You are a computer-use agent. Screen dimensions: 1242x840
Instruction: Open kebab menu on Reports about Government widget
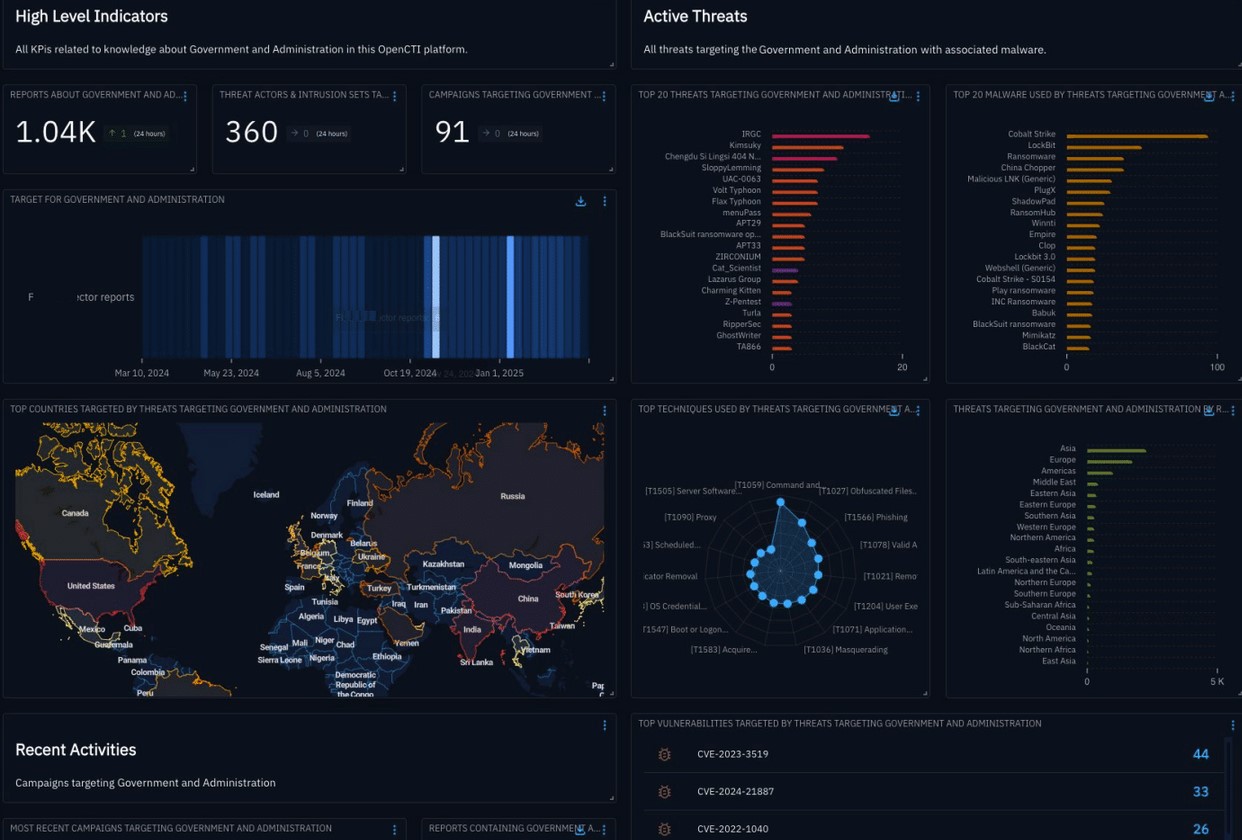[x=185, y=97]
